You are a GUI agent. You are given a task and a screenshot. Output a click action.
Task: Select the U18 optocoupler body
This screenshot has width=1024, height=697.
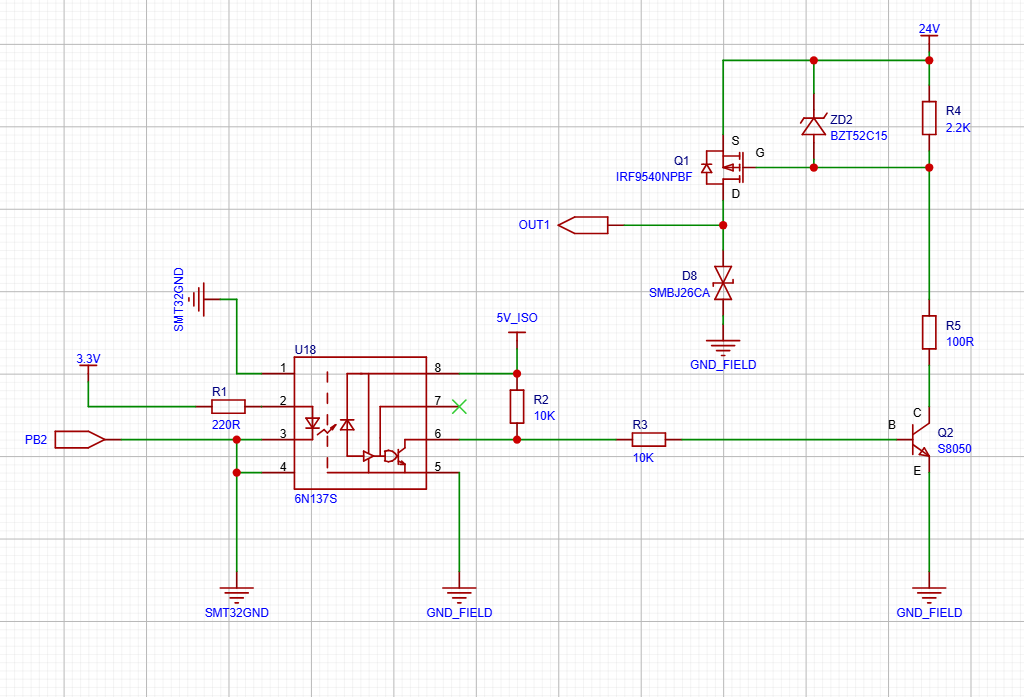pos(360,423)
